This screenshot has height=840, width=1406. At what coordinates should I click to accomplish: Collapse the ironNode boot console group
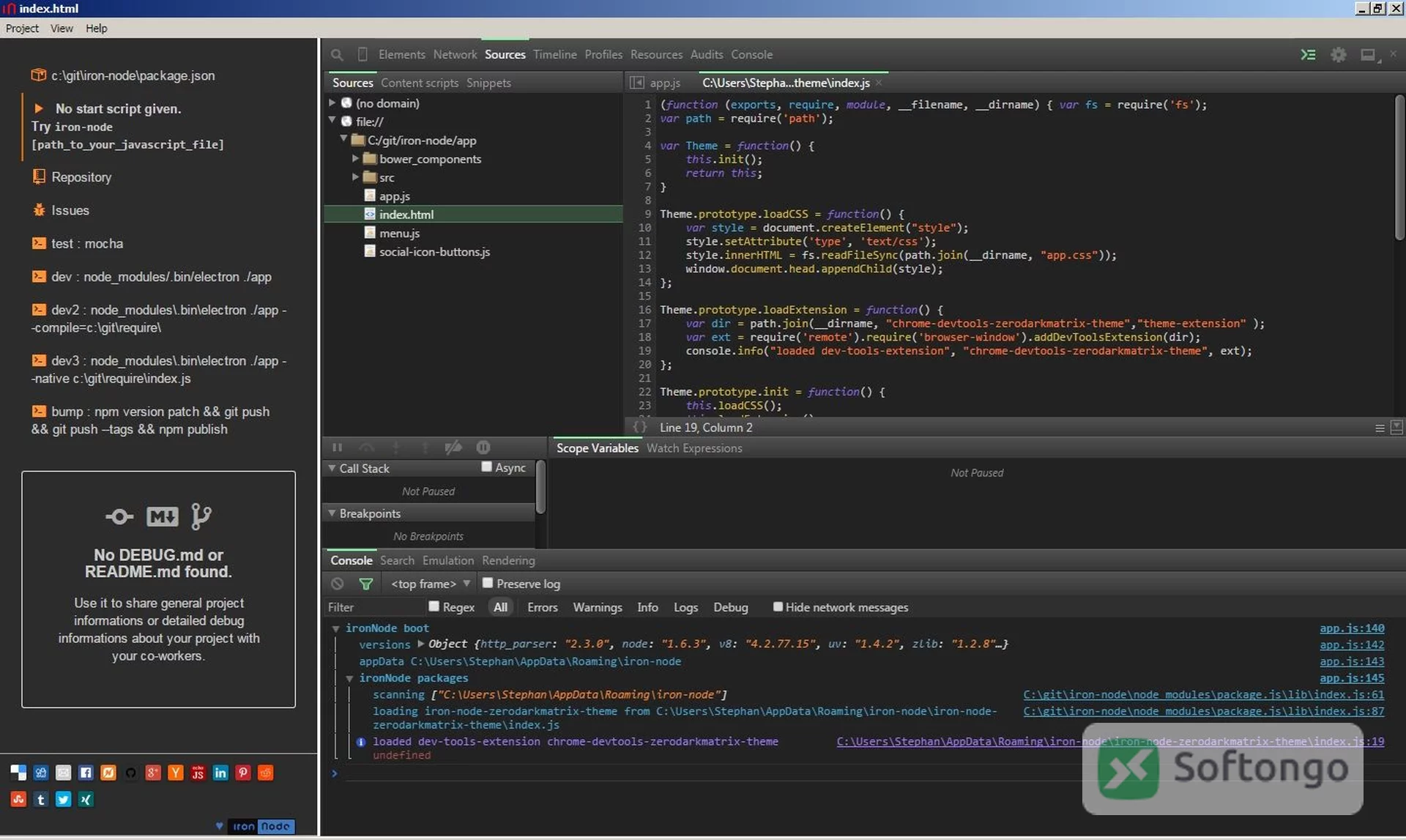336,628
